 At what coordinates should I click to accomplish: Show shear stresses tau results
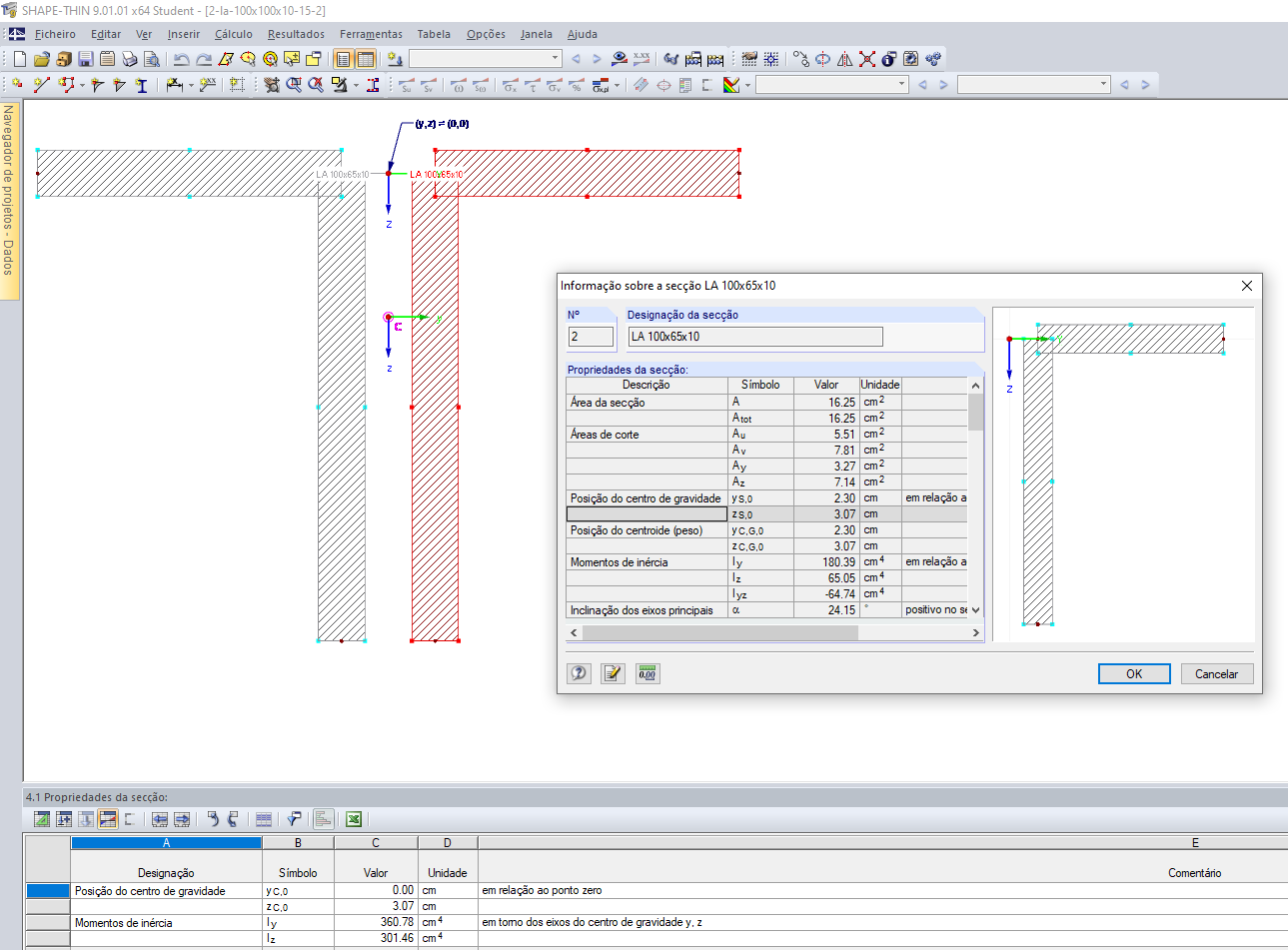point(532,85)
